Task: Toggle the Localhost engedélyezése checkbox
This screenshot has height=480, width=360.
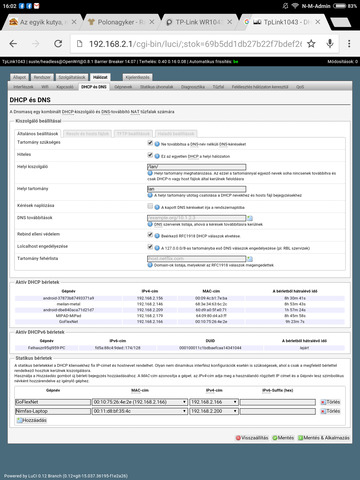Action: [150, 247]
